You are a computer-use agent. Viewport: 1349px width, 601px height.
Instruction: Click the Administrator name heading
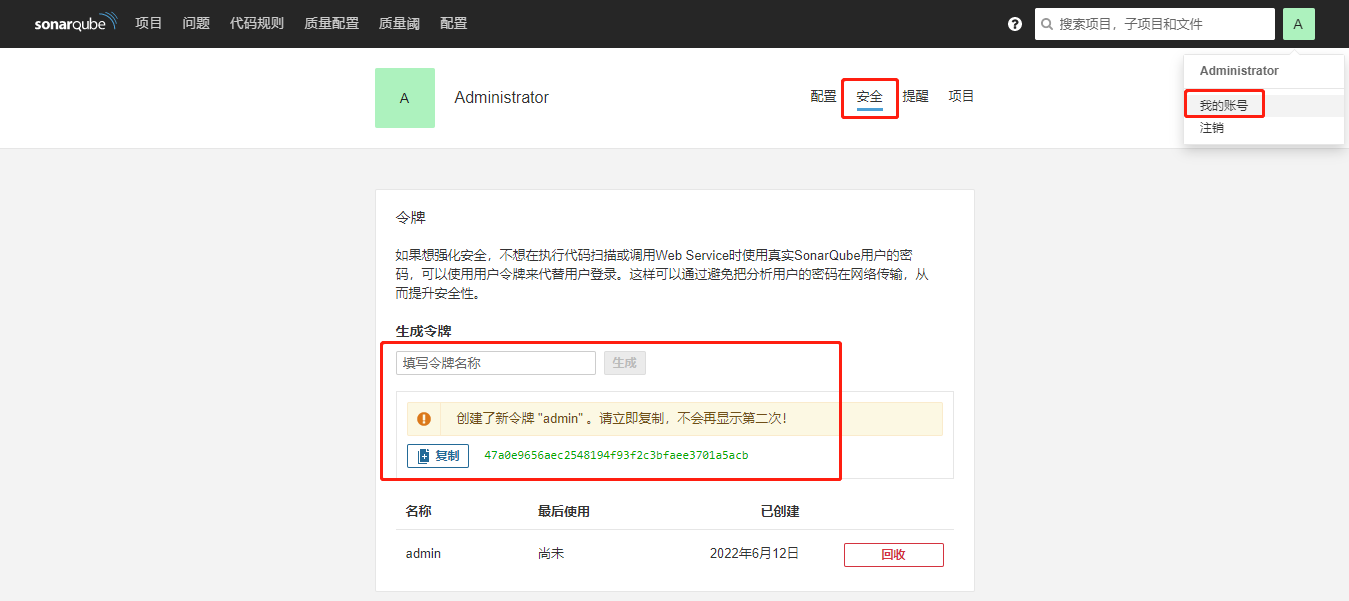coord(502,98)
